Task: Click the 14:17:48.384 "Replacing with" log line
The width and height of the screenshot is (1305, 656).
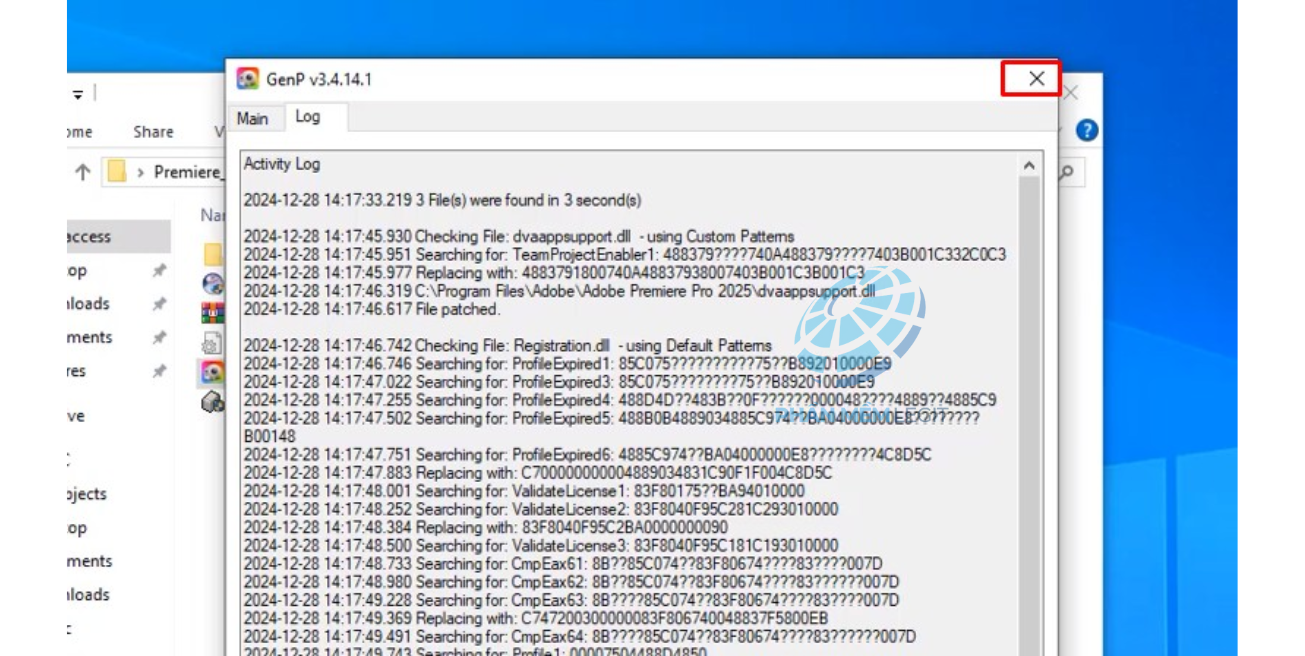Action: tap(486, 527)
